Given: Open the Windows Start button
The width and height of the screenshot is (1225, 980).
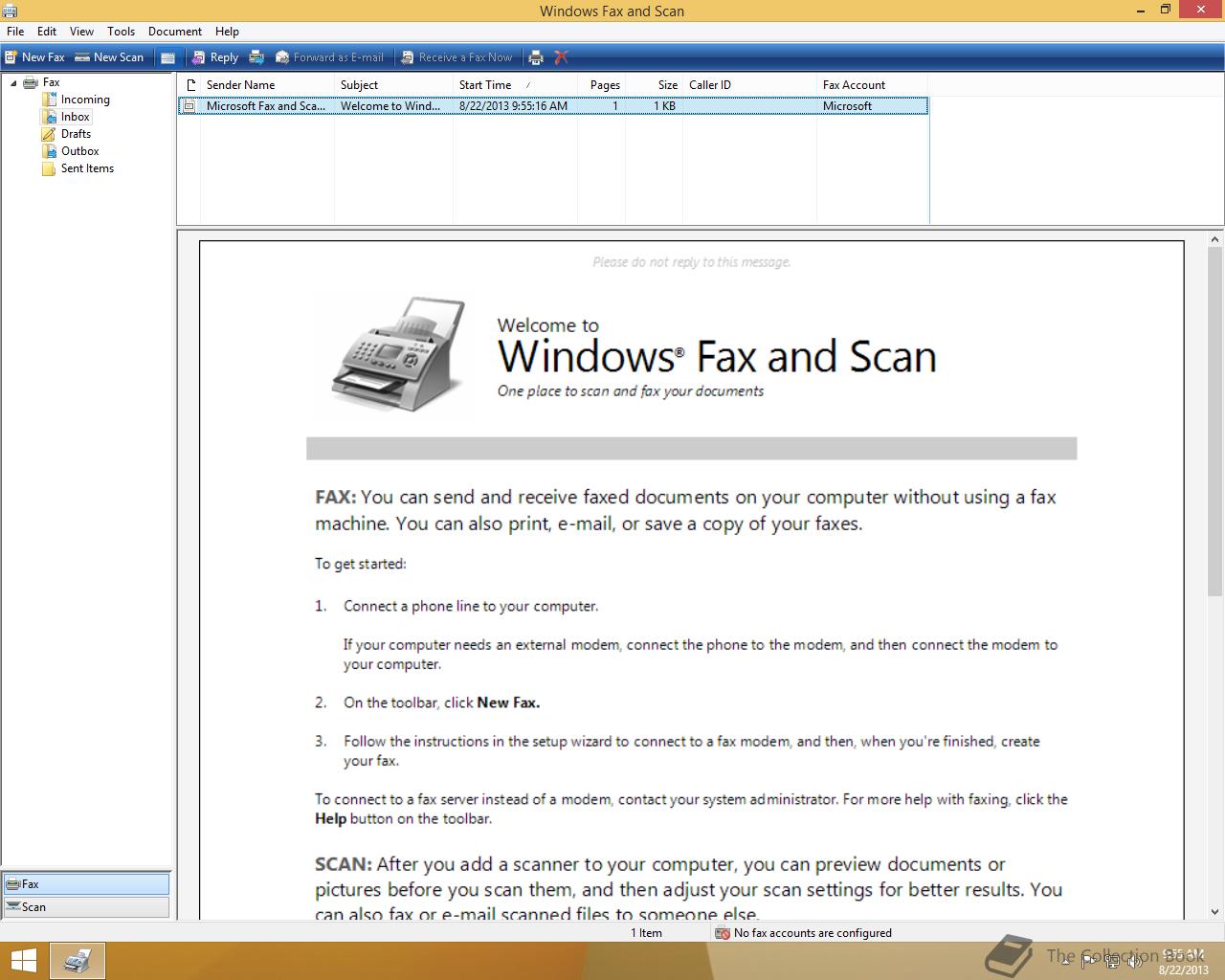Looking at the screenshot, I should point(24,961).
